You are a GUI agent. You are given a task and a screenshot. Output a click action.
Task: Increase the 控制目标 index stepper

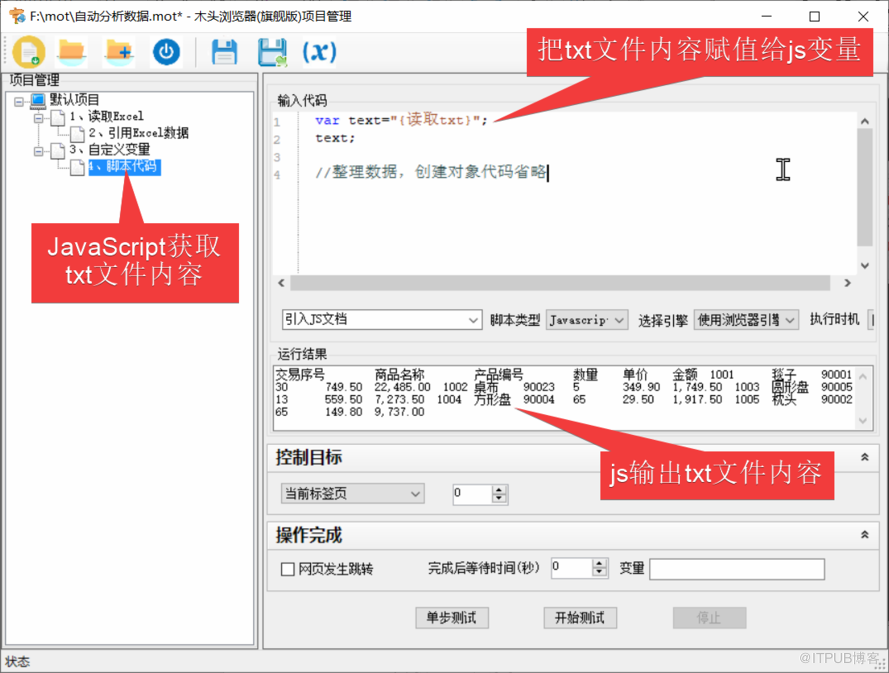point(499,489)
